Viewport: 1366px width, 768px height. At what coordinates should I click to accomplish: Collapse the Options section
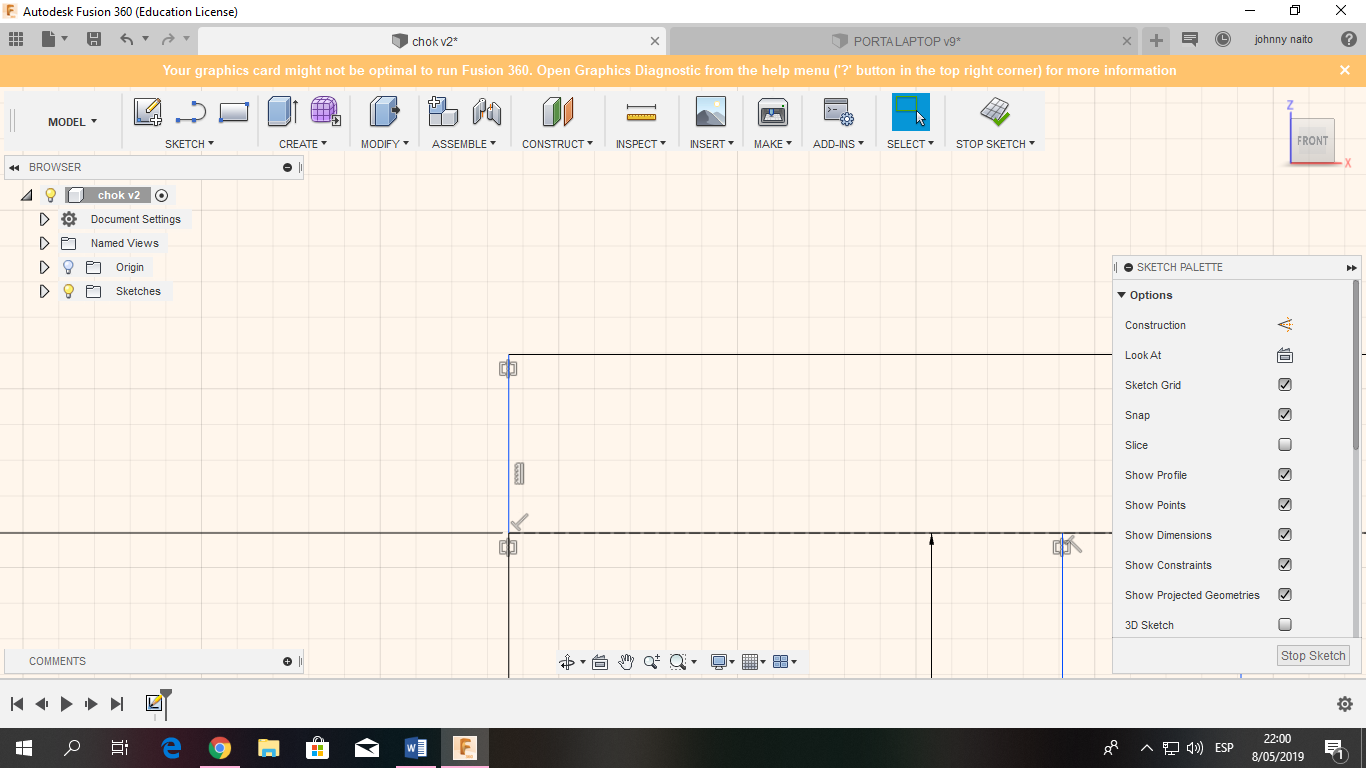(1122, 295)
